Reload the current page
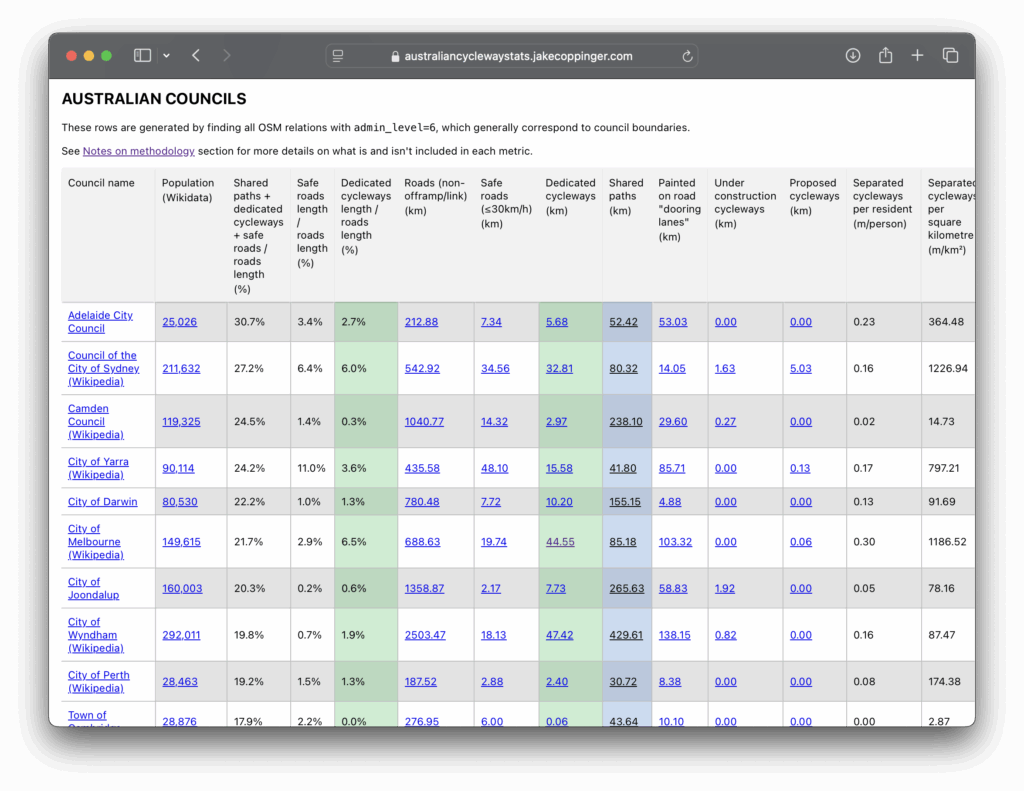 687,57
